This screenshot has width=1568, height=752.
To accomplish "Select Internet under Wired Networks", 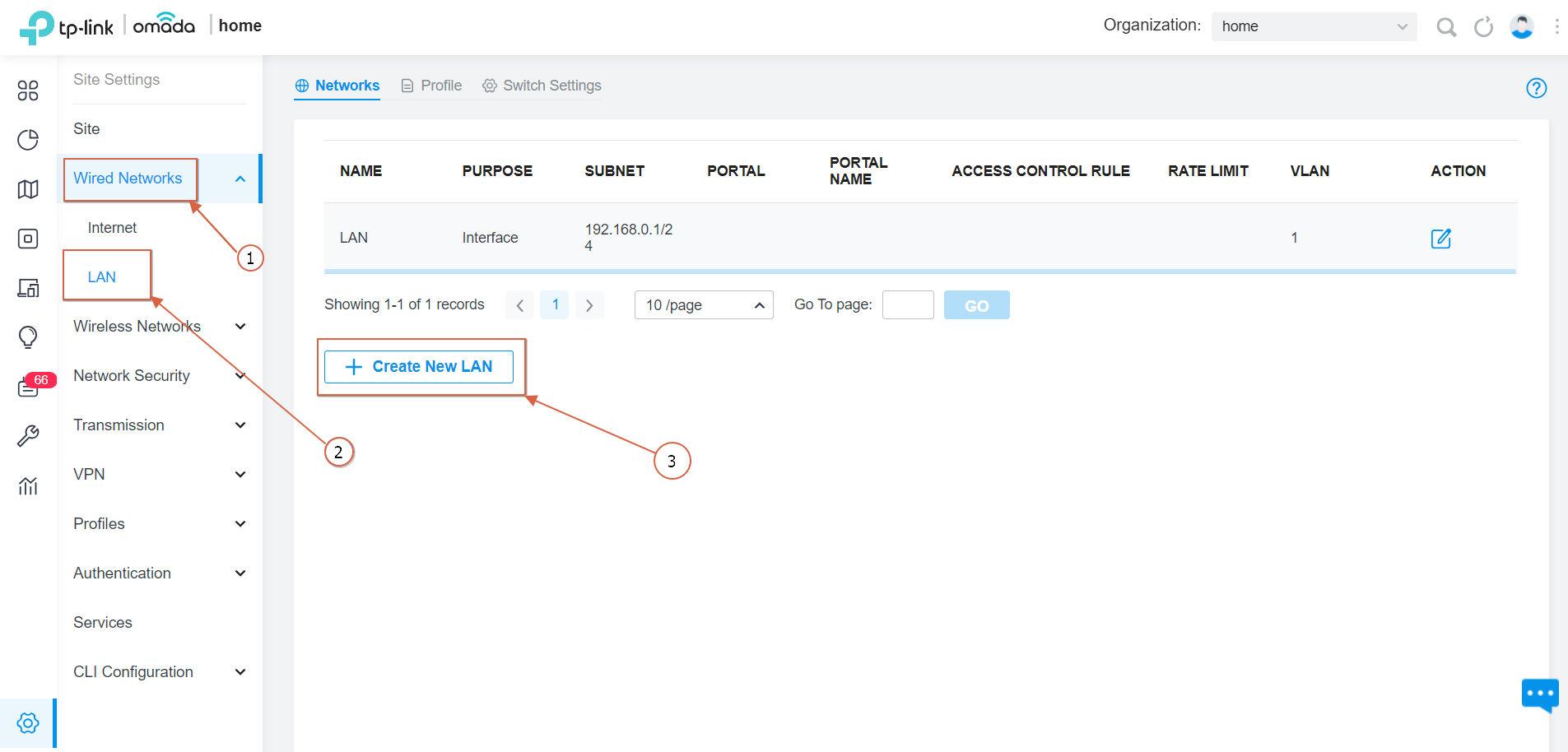I will [112, 228].
